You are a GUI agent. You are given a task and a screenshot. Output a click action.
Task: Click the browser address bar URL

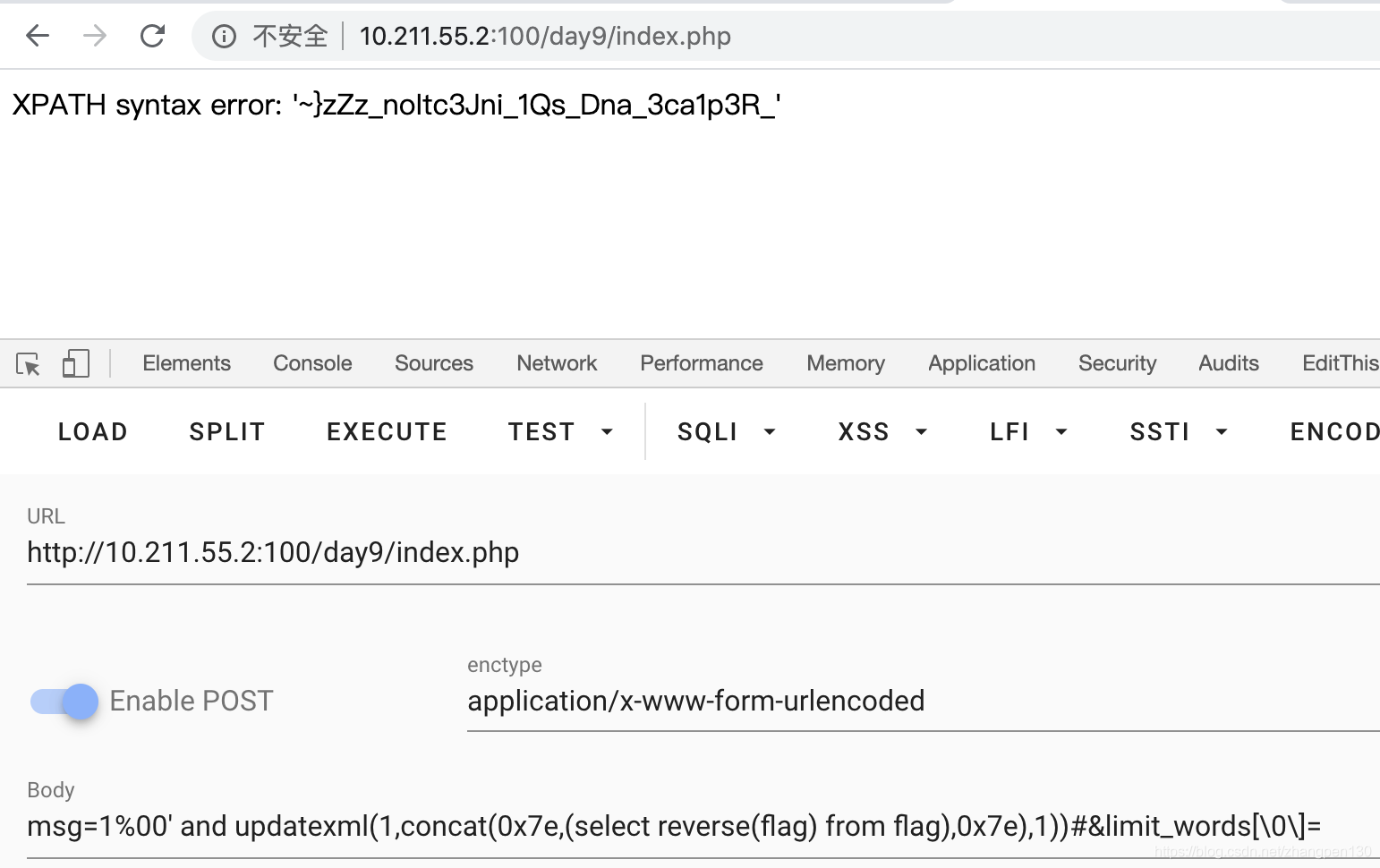tap(545, 36)
